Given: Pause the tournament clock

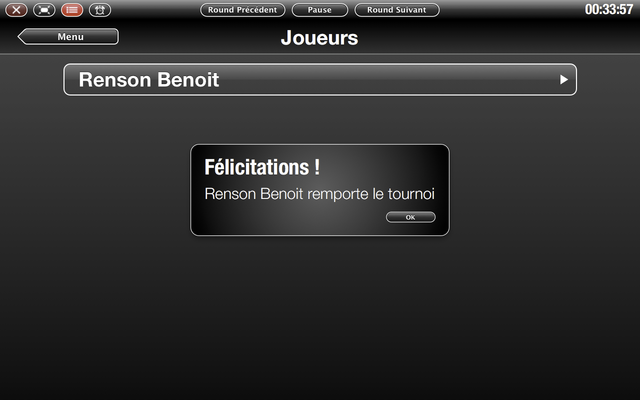Looking at the screenshot, I should pyautogui.click(x=320, y=10).
